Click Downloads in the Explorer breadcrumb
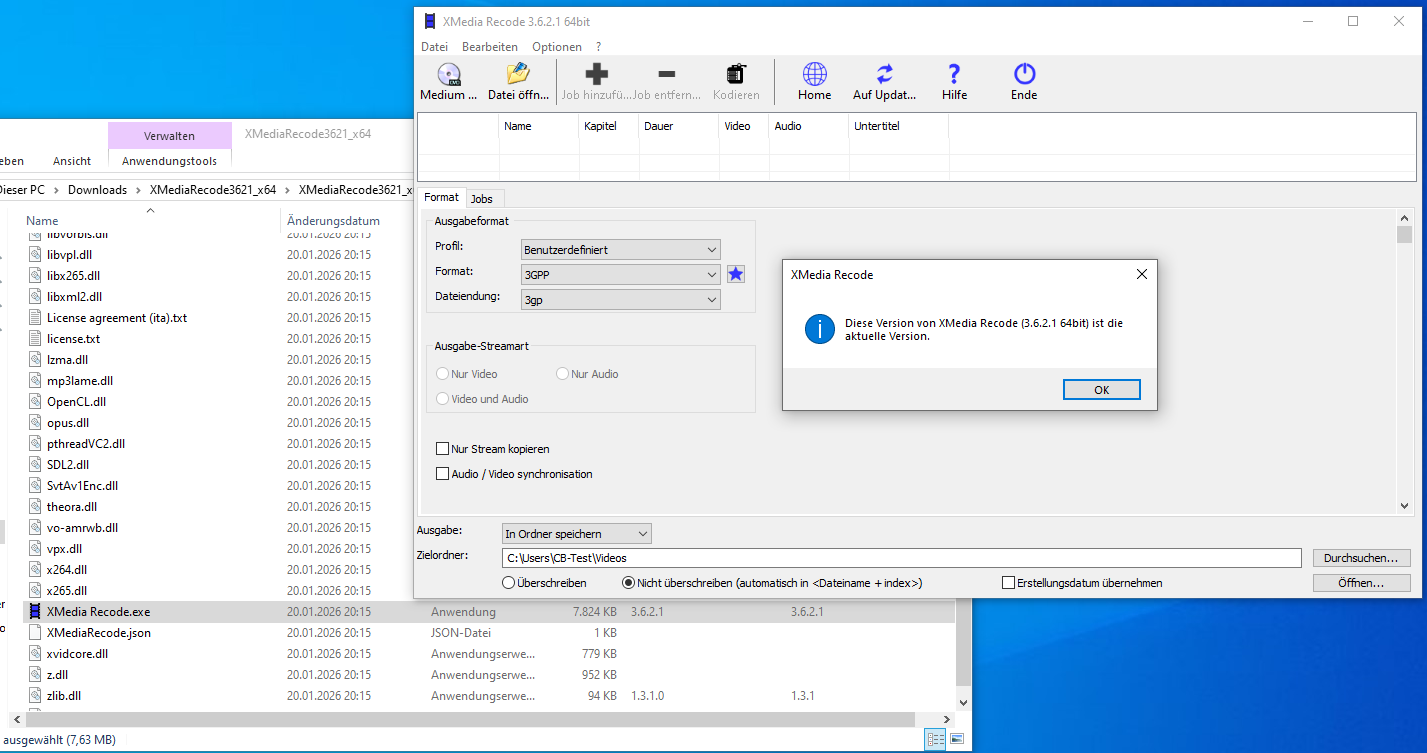This screenshot has width=1427, height=753. tap(97, 189)
